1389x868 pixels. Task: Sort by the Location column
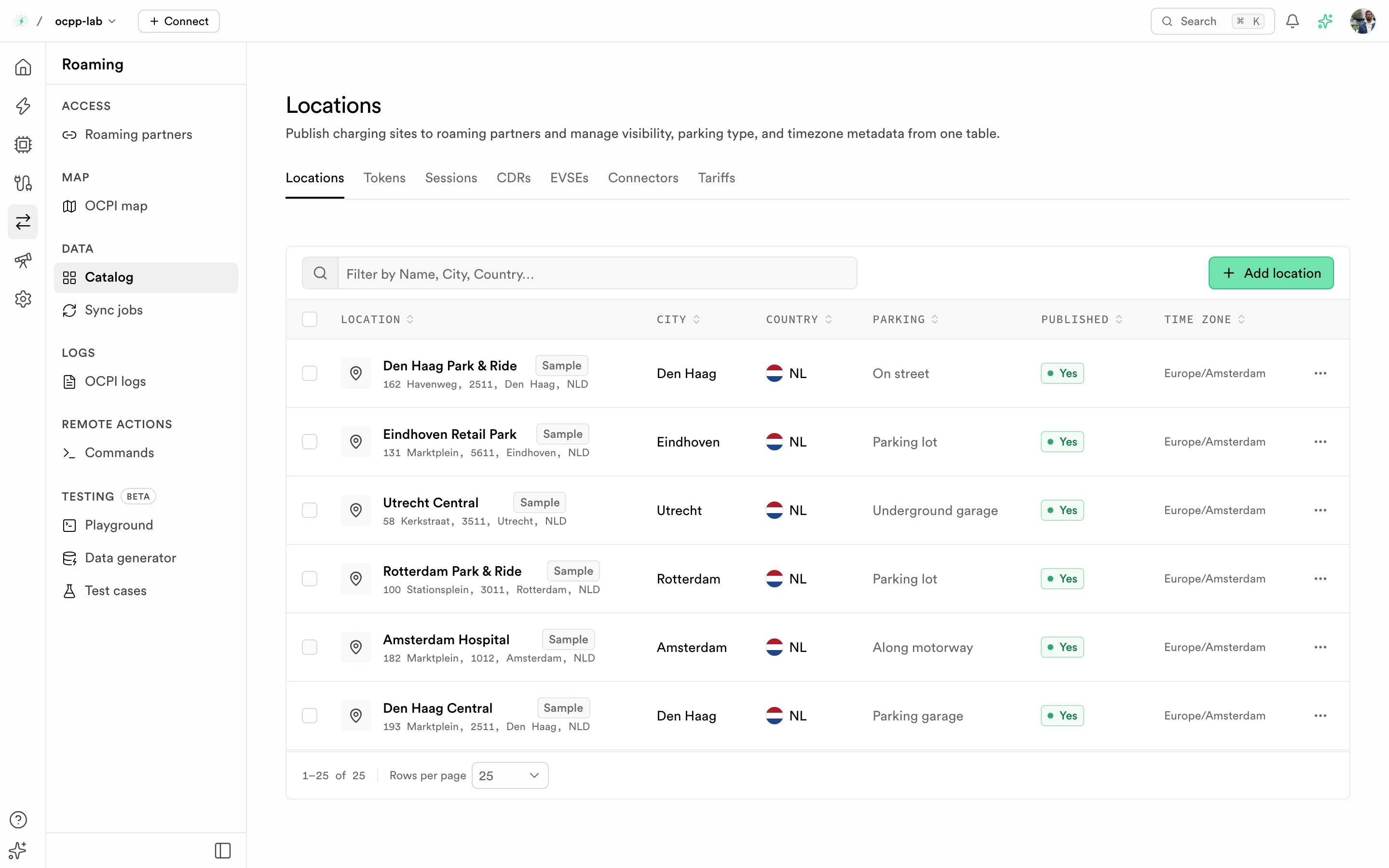pyautogui.click(x=377, y=319)
